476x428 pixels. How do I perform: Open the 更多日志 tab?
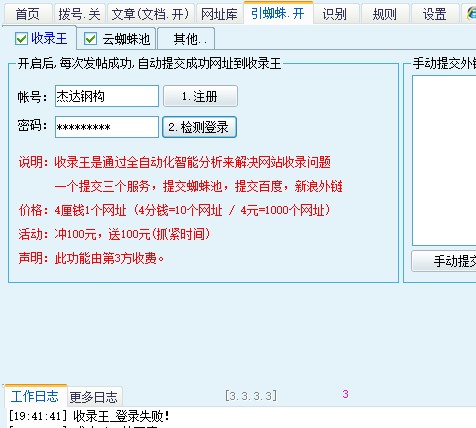pyautogui.click(x=94, y=397)
